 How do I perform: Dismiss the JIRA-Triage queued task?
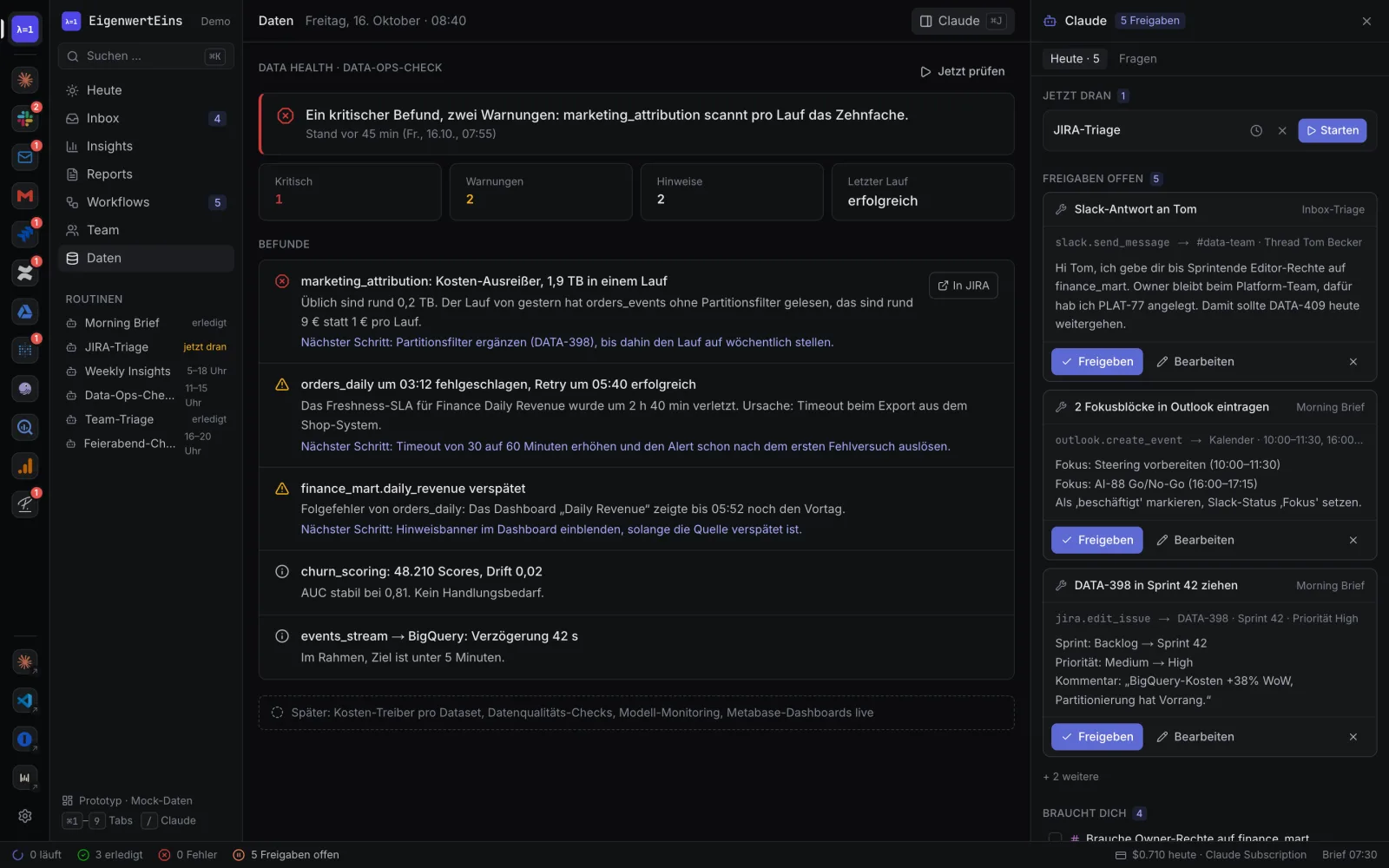coord(1282,130)
